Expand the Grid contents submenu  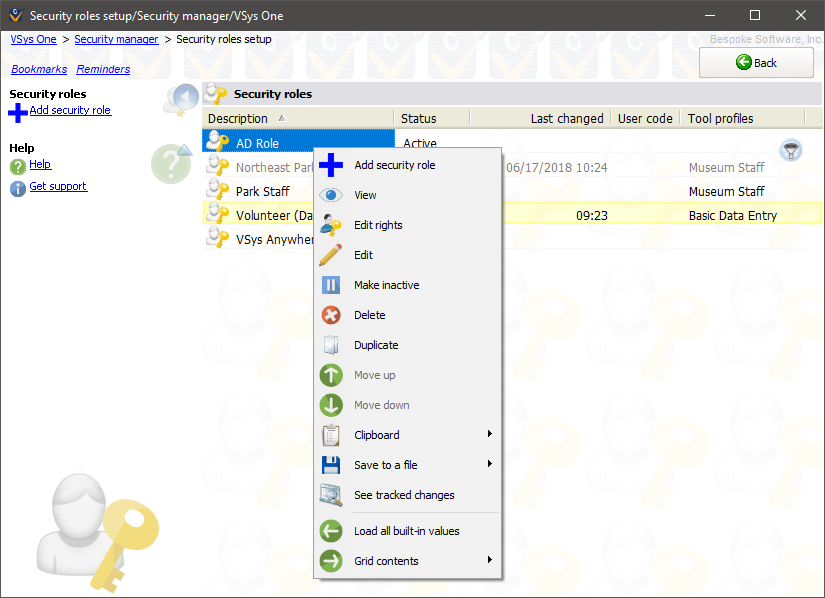click(x=490, y=561)
